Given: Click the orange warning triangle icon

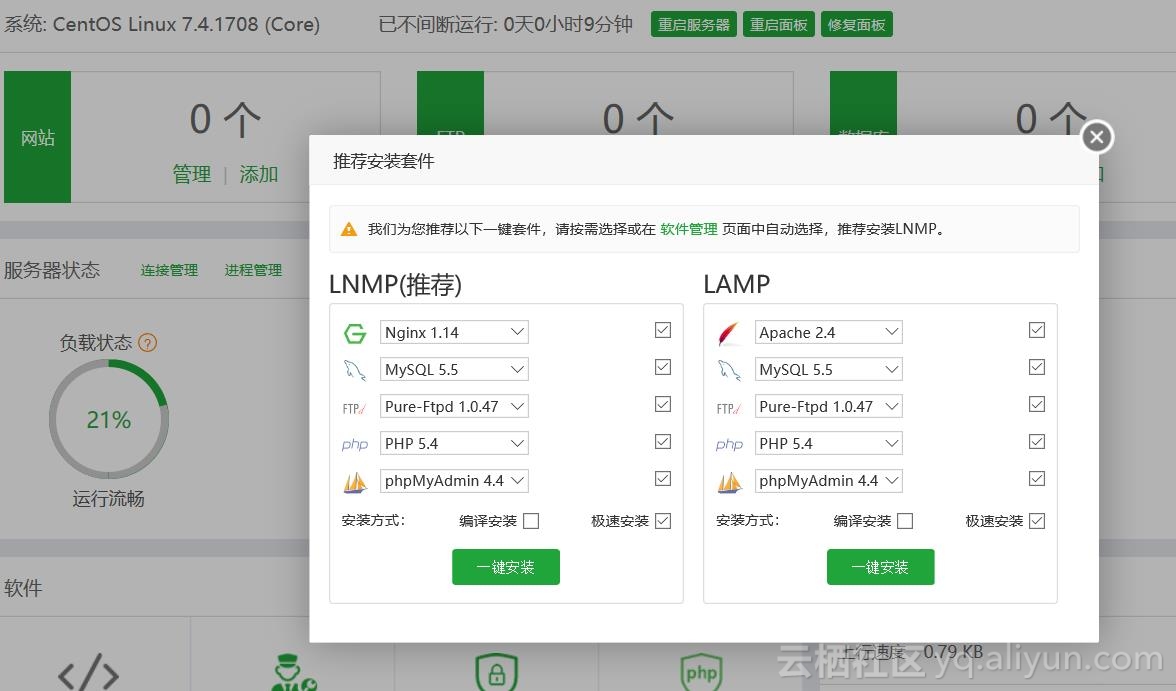Looking at the screenshot, I should (x=349, y=229).
